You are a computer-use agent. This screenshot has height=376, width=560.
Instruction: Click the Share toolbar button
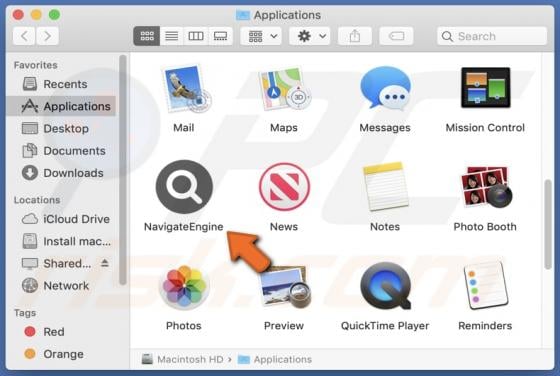pyautogui.click(x=355, y=36)
